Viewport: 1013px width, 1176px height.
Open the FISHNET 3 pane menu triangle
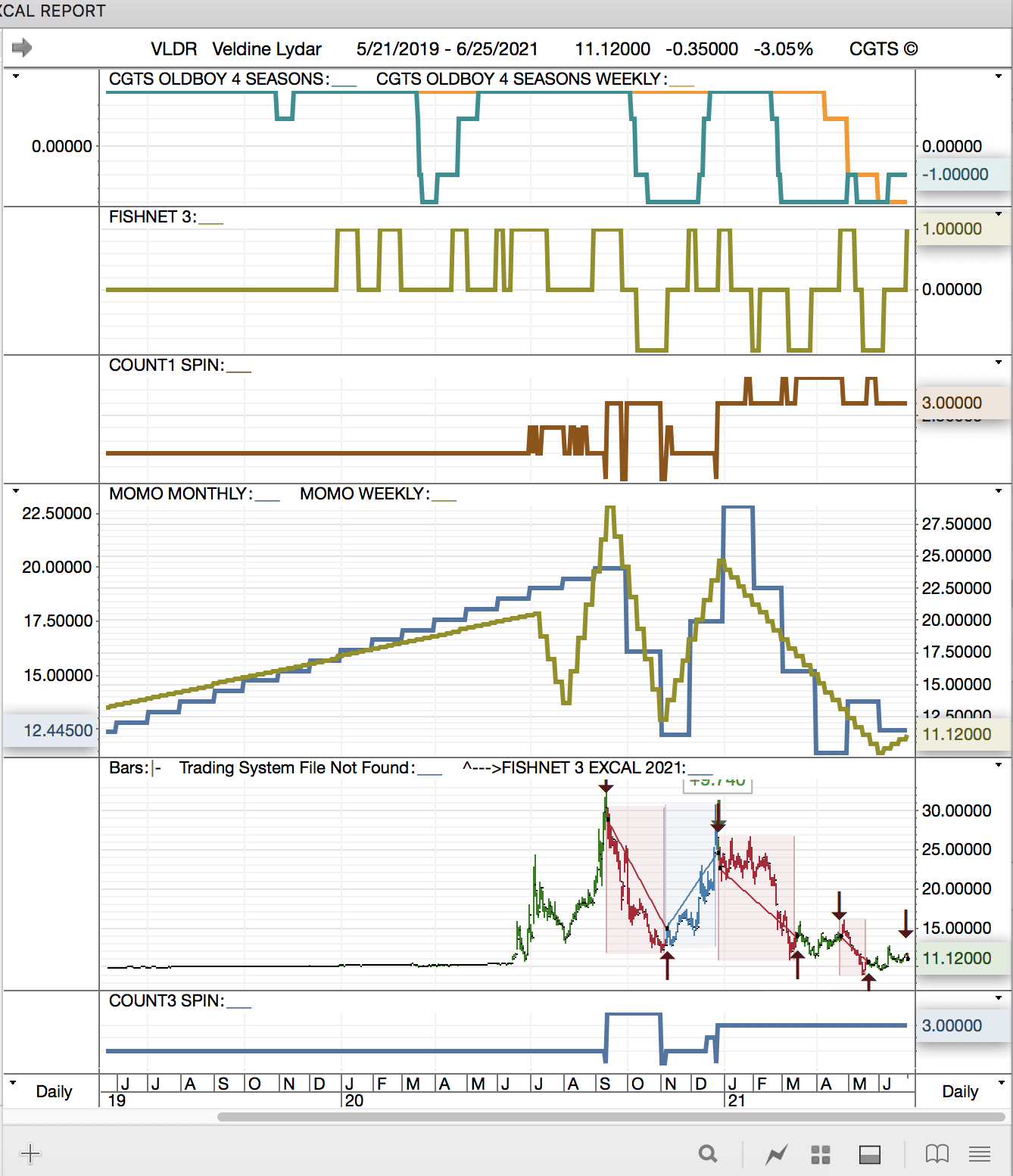[999, 214]
